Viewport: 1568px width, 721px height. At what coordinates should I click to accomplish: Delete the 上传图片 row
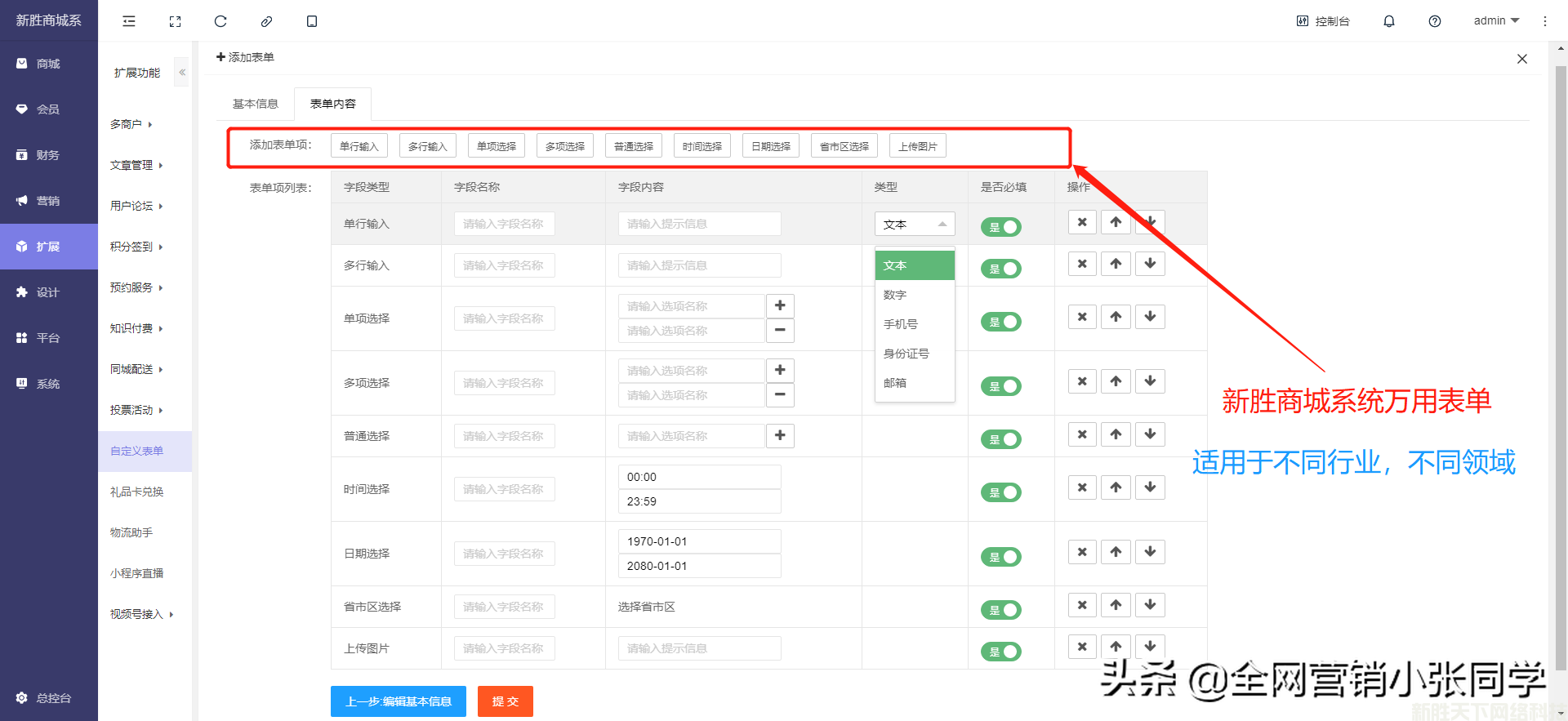click(x=1082, y=647)
